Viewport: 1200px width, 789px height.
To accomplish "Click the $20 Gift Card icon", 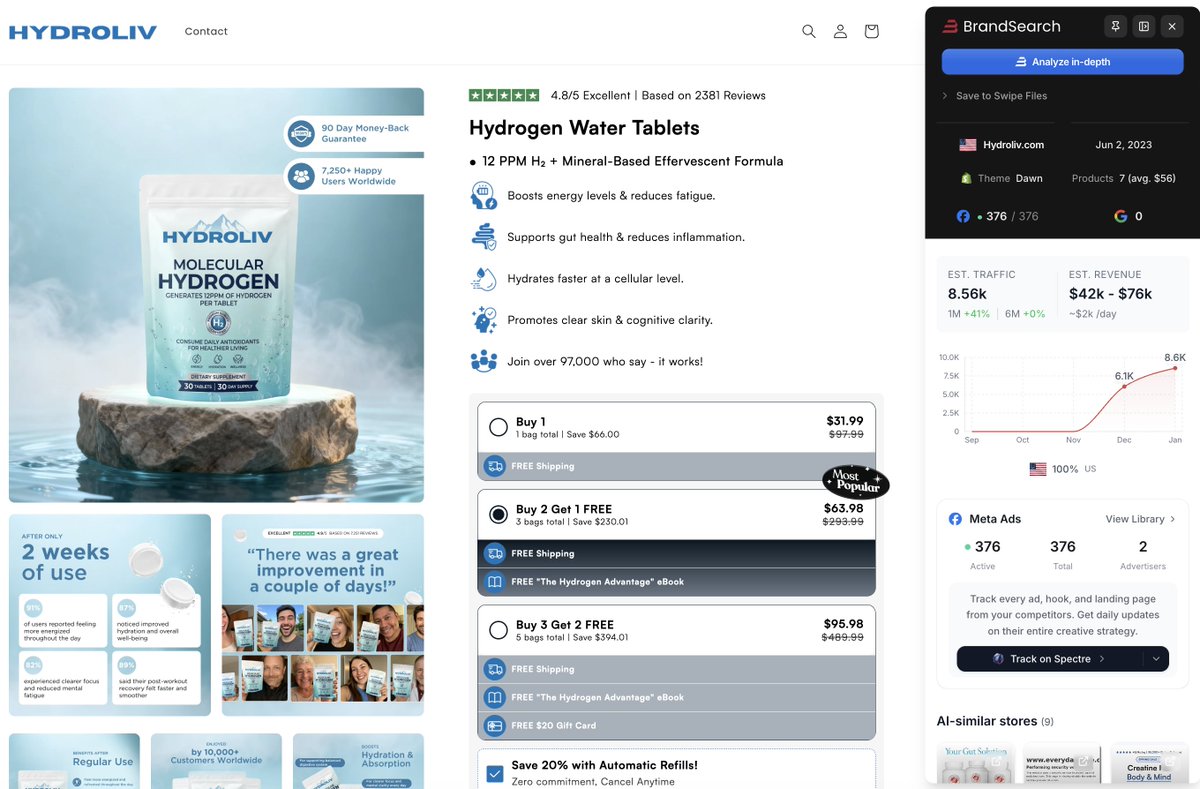I will point(494,725).
